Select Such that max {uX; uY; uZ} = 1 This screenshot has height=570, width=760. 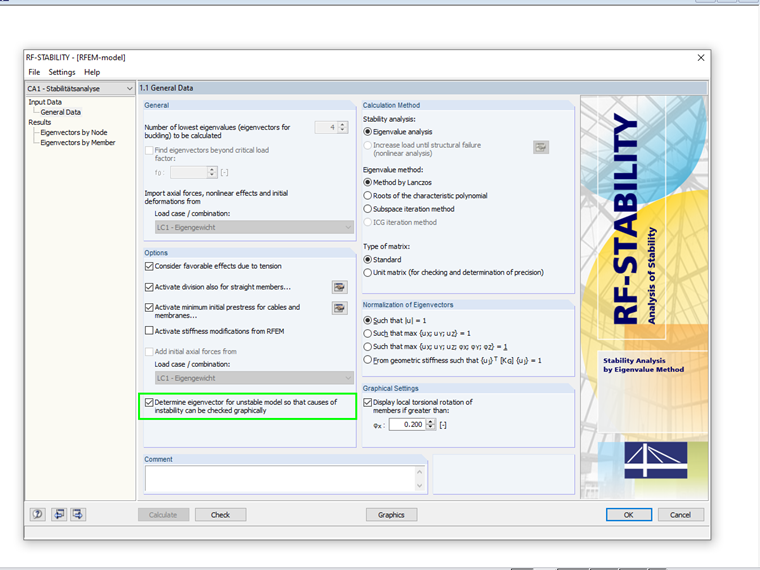pos(367,333)
